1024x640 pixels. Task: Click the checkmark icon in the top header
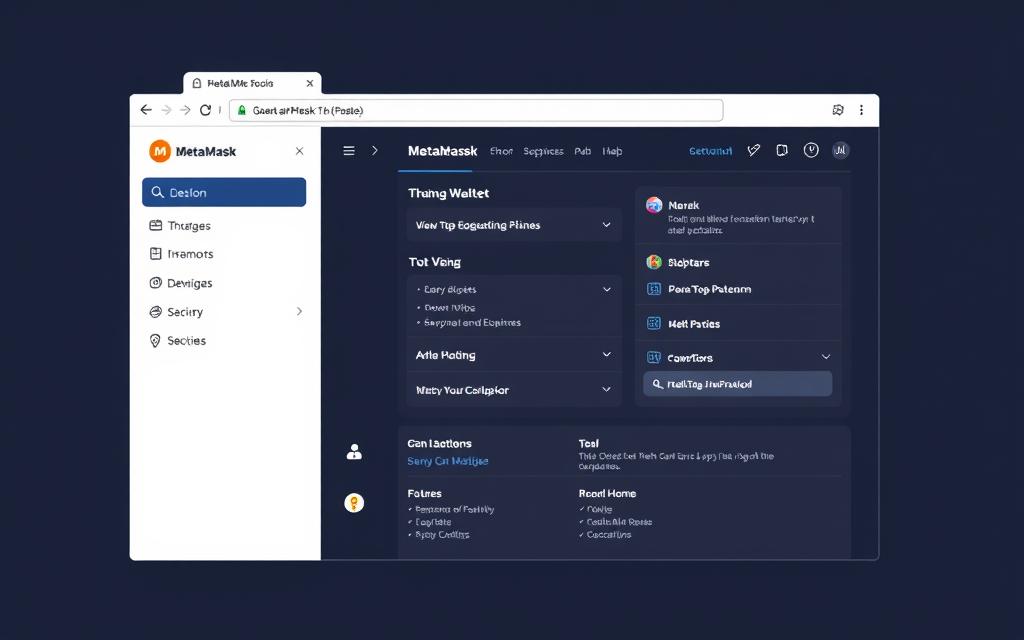pyautogui.click(x=754, y=150)
